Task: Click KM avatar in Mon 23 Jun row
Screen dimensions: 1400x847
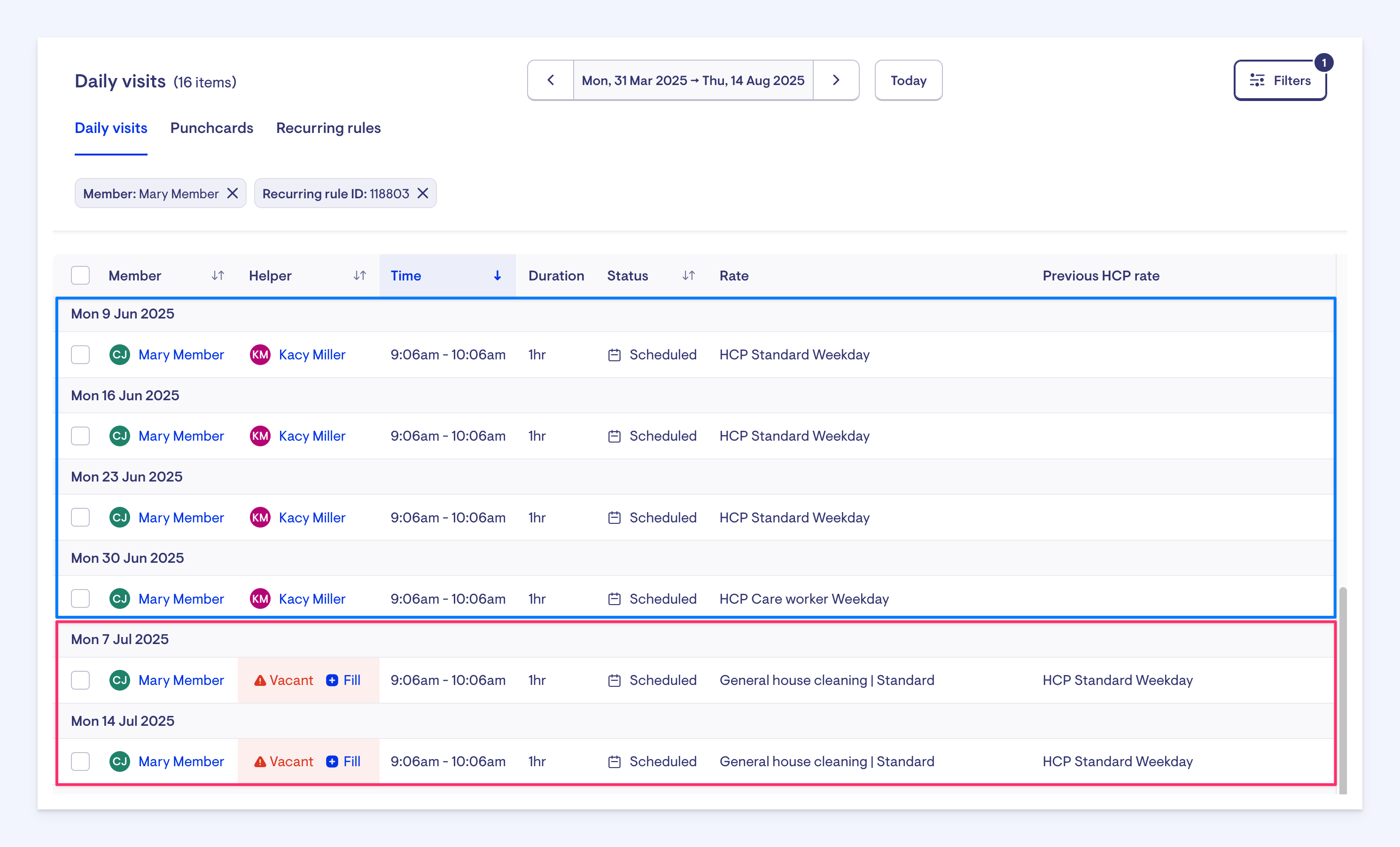Action: 260,518
